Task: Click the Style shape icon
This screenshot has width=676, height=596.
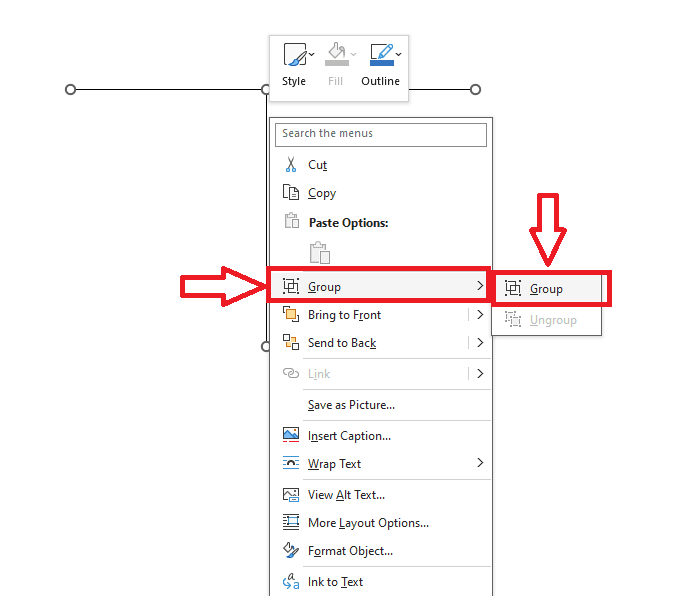Action: (x=292, y=55)
